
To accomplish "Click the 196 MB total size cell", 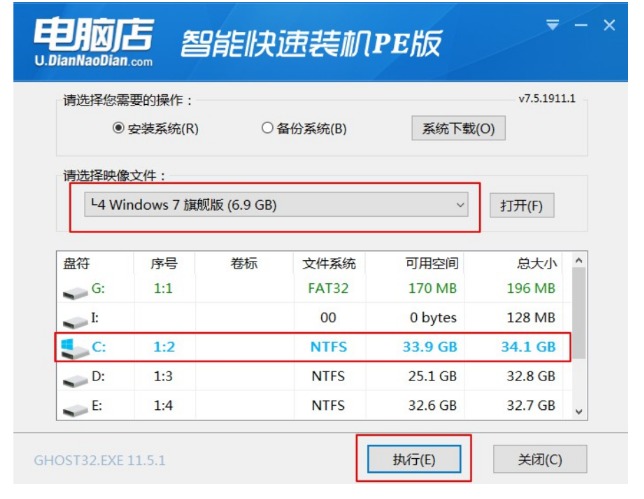I will coord(531,288).
